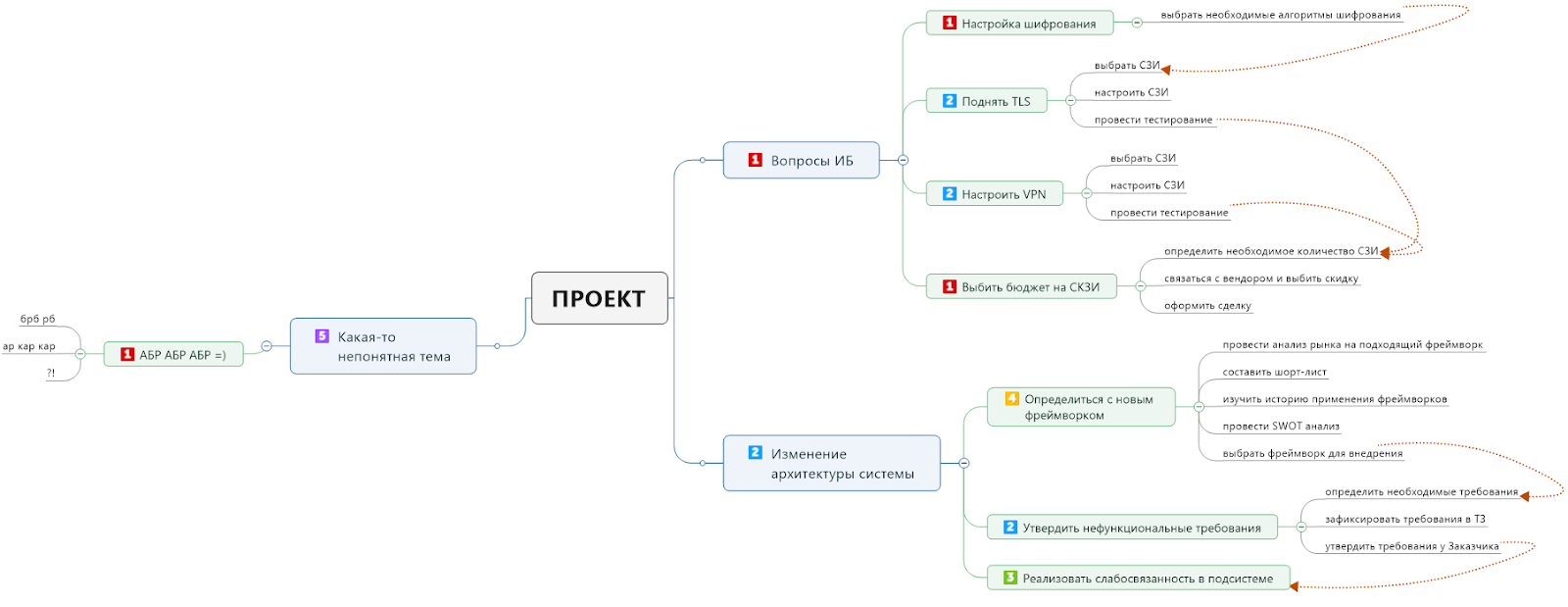Image resolution: width=1568 pixels, height=607 pixels.
Task: Select the yellow priority 4 marker on Определиться с новым фреймворком
Action: coord(1011,399)
